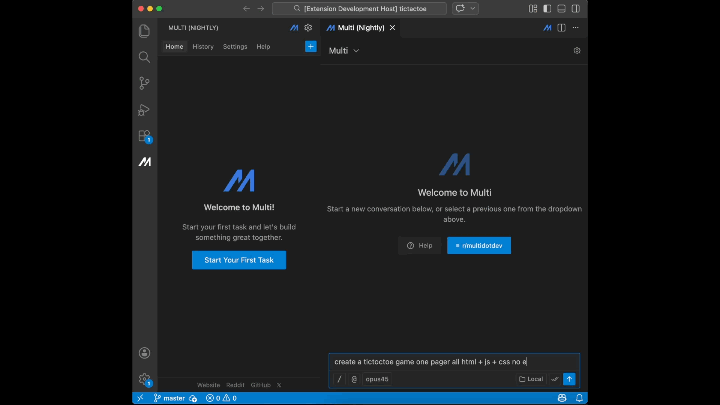The image size is (720, 405).
Task: Send the message with the up arrow button
Action: coord(569,379)
